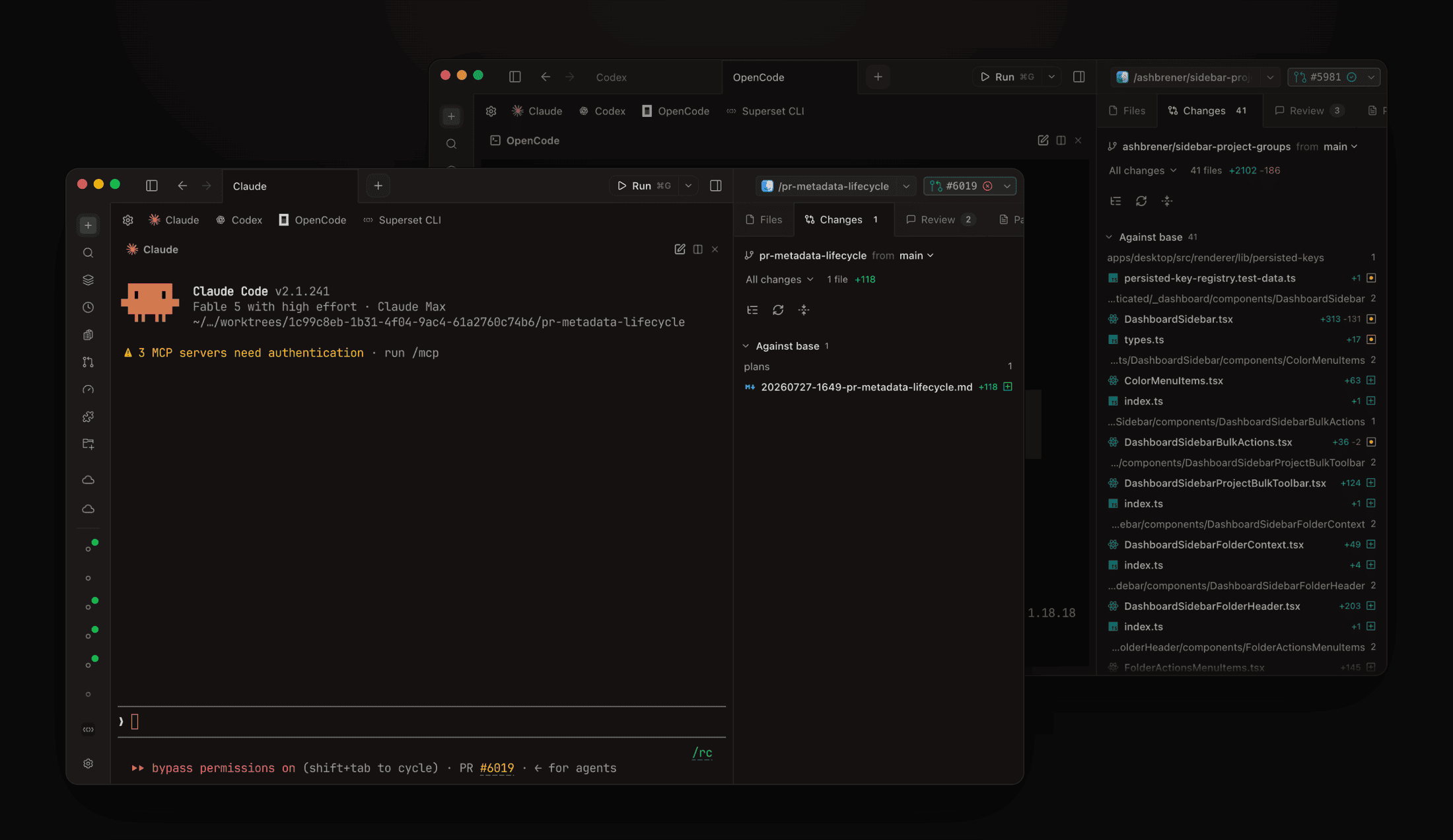Viewport: 1453px width, 840px height.
Task: Open the pull request icon in the sidebar
Action: pyautogui.click(x=88, y=362)
